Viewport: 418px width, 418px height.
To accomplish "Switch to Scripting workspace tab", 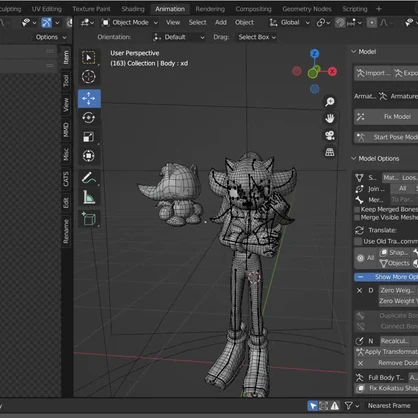I will (355, 9).
